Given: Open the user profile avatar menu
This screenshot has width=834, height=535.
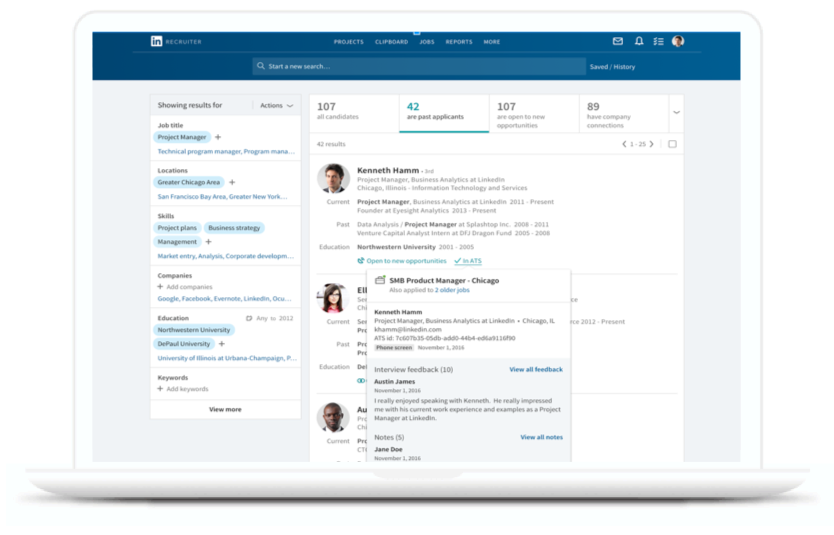Looking at the screenshot, I should [x=678, y=41].
